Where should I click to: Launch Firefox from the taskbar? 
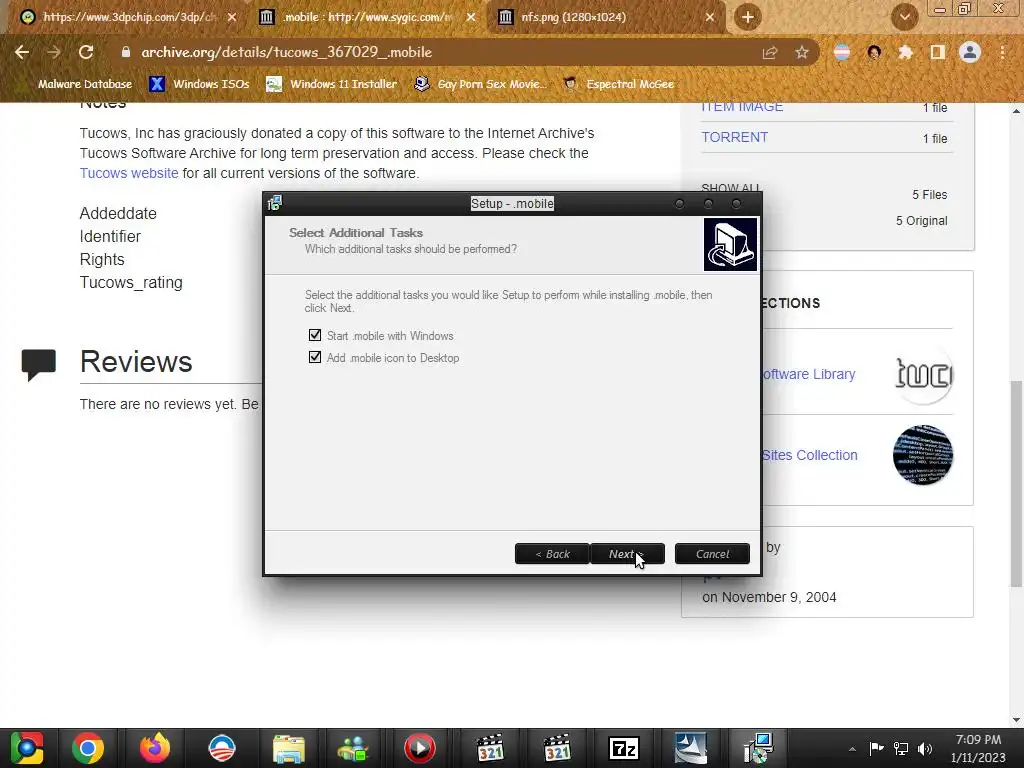click(155, 748)
